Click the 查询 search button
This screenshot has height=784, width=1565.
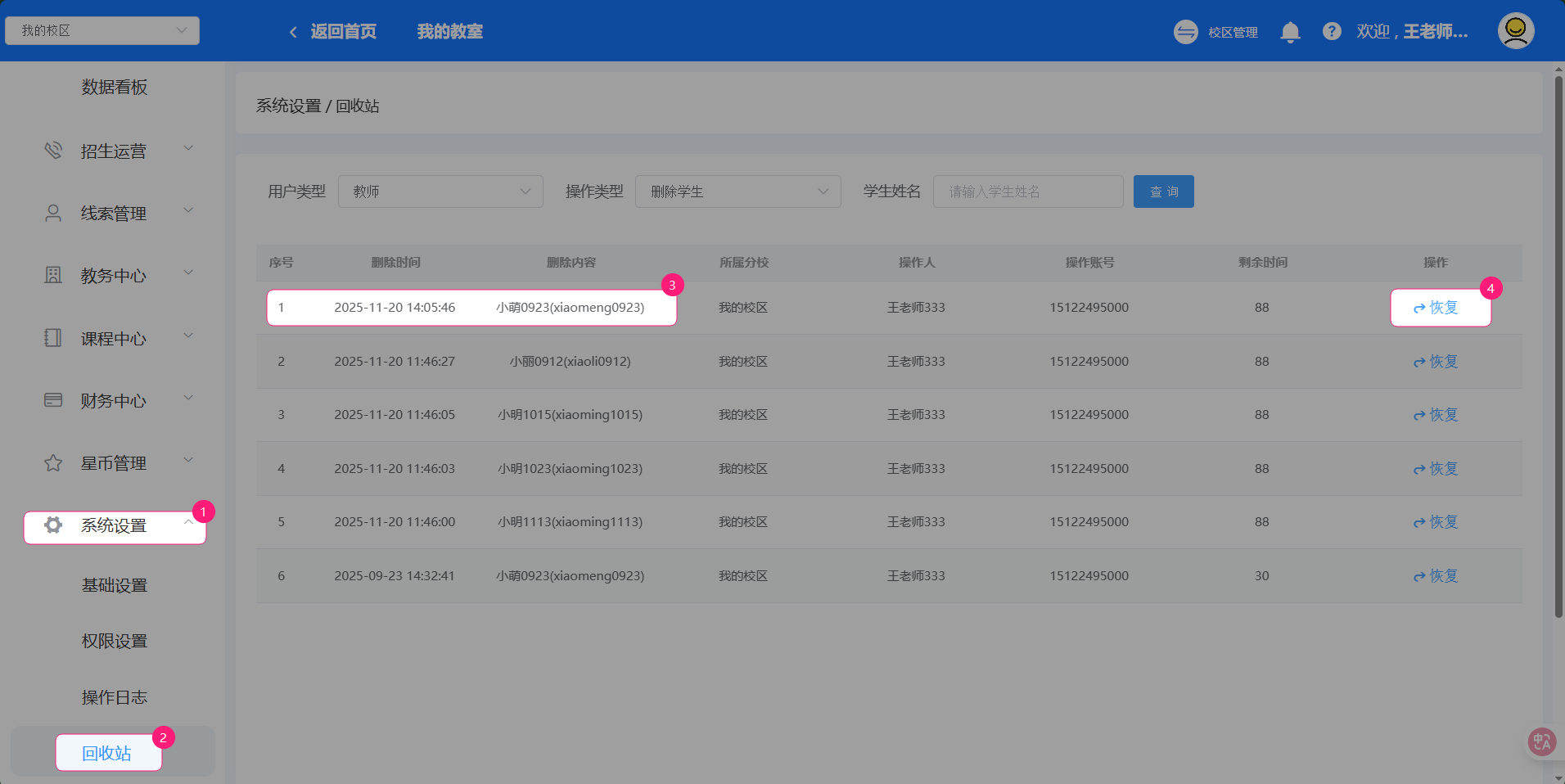[x=1163, y=191]
